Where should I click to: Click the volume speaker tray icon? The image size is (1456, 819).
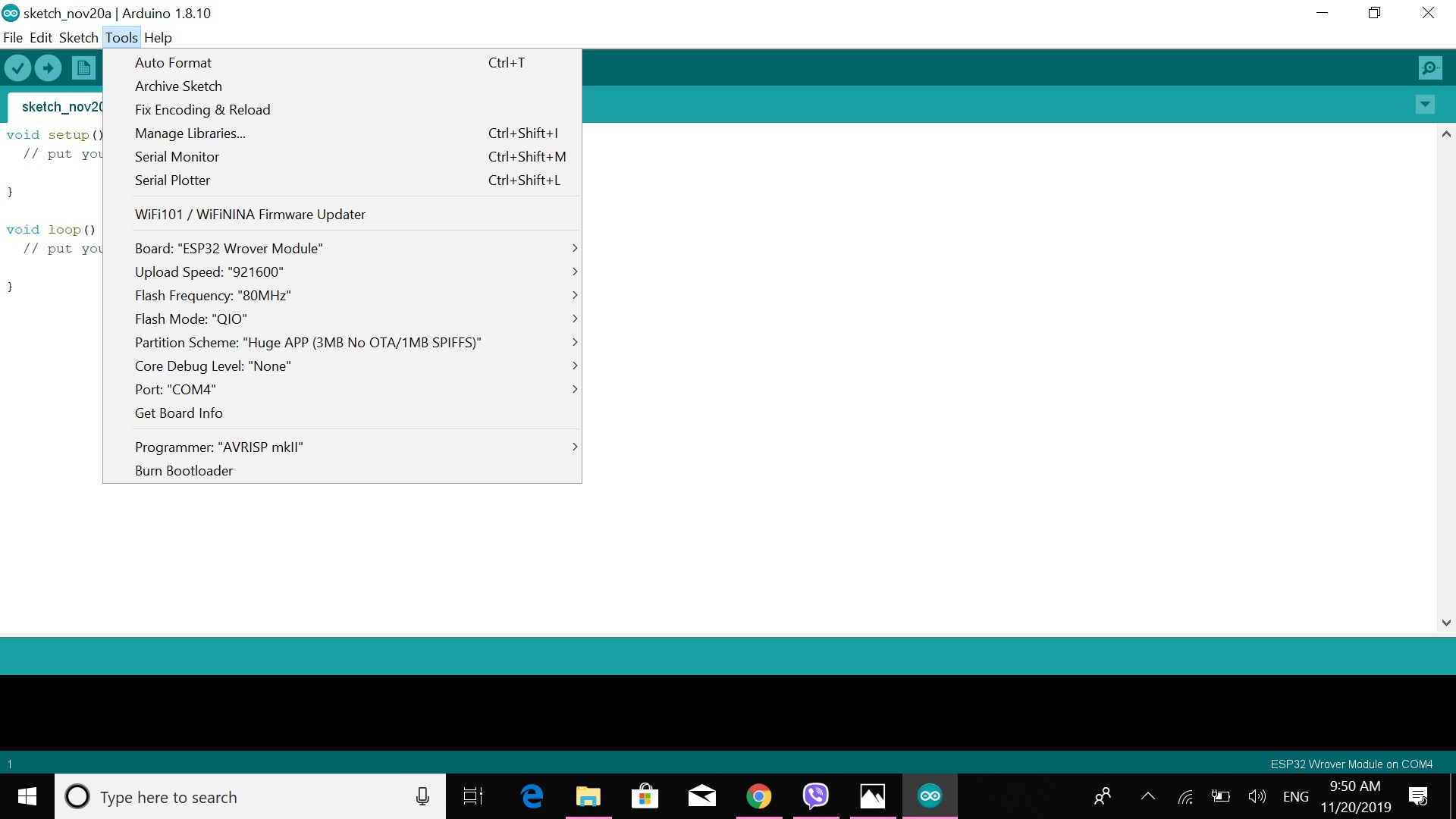(x=1257, y=796)
